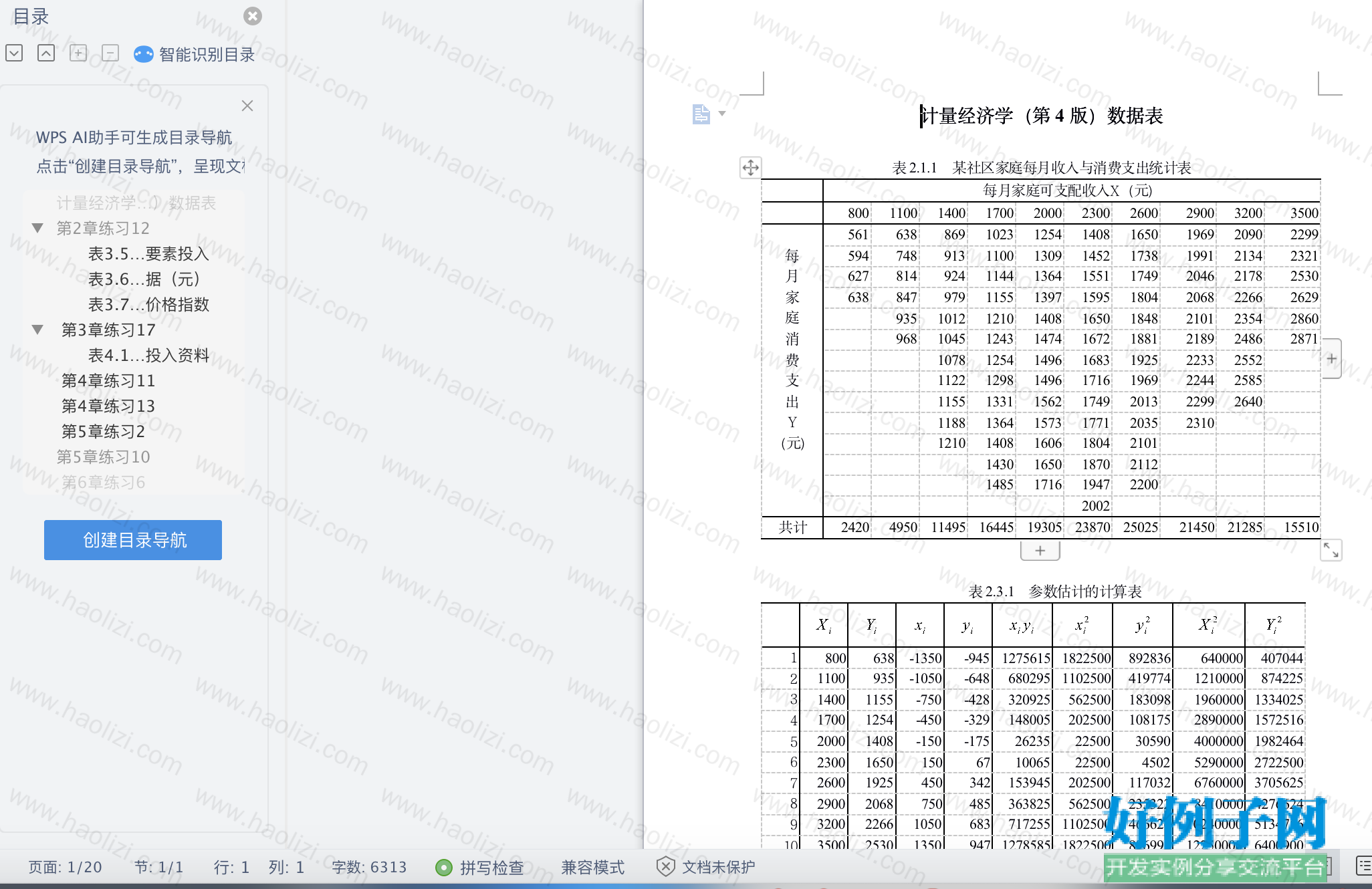Image resolution: width=1372 pixels, height=889 pixels.
Task: Click the minus (demote level) outline icon
Action: [110, 53]
